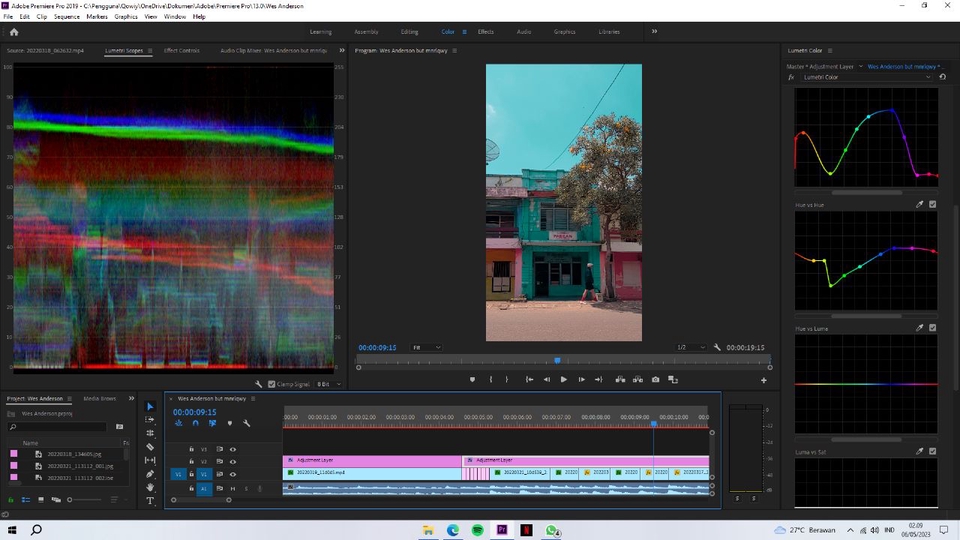Reset the Lumetri Color effect
The height and width of the screenshot is (540, 960).
(x=942, y=77)
